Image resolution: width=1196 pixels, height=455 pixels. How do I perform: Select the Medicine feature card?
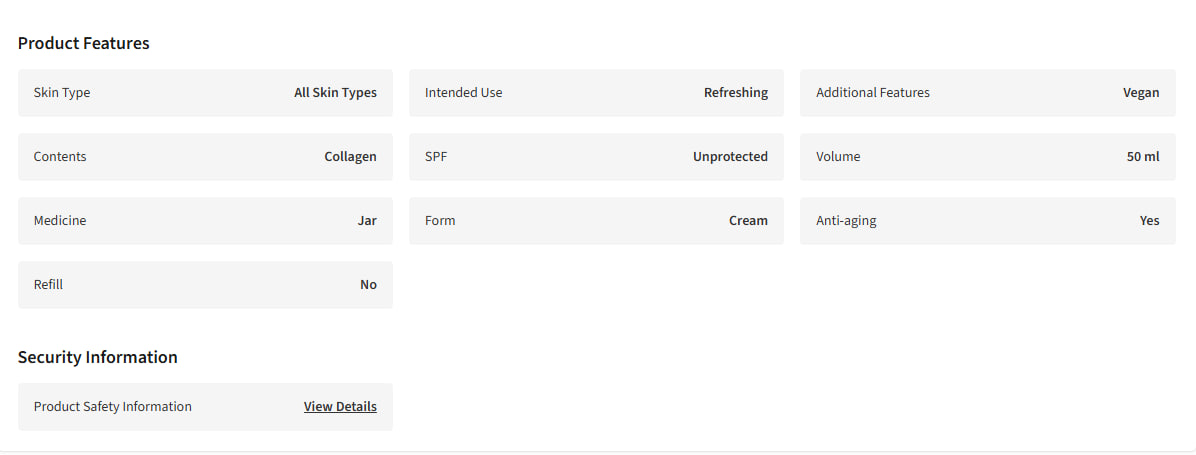click(x=205, y=221)
